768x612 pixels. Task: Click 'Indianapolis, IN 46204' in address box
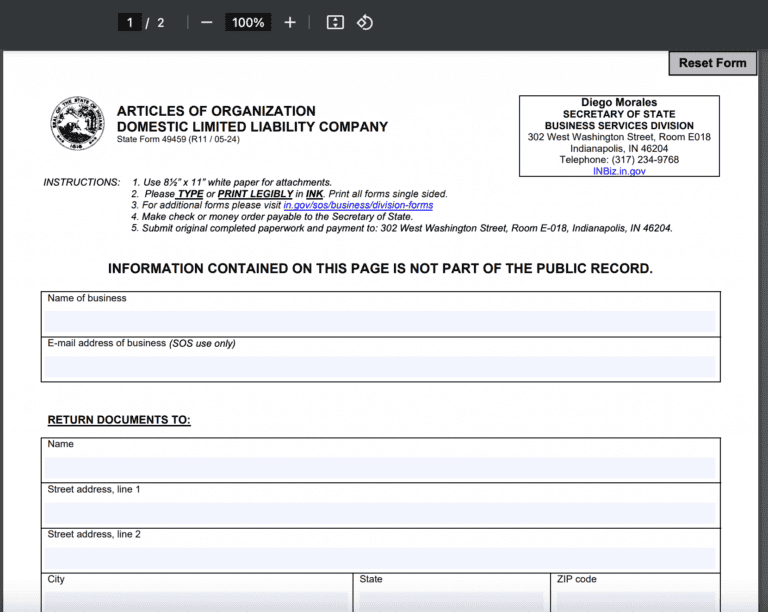(619, 148)
